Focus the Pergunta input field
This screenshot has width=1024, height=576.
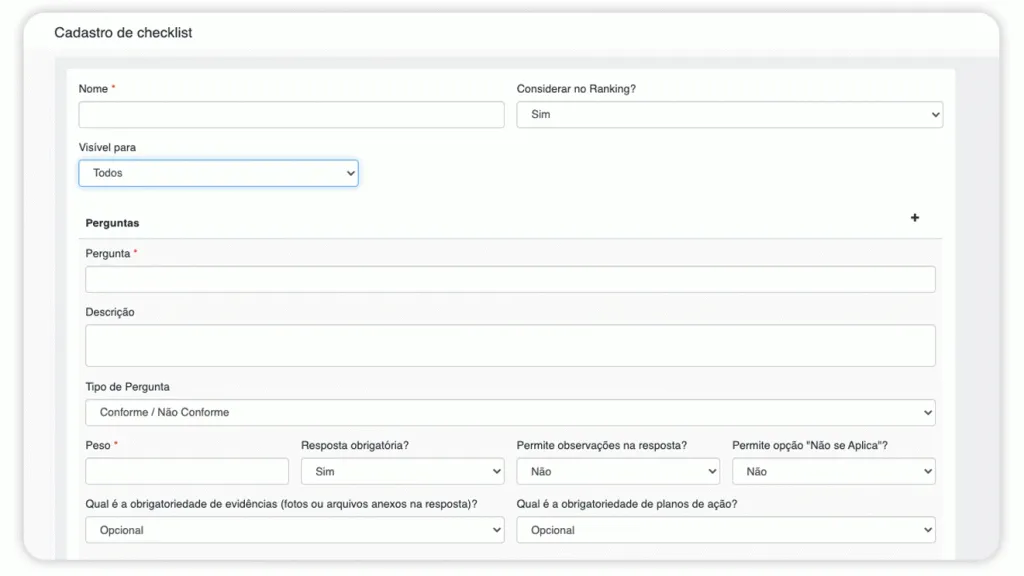pyautogui.click(x=510, y=279)
